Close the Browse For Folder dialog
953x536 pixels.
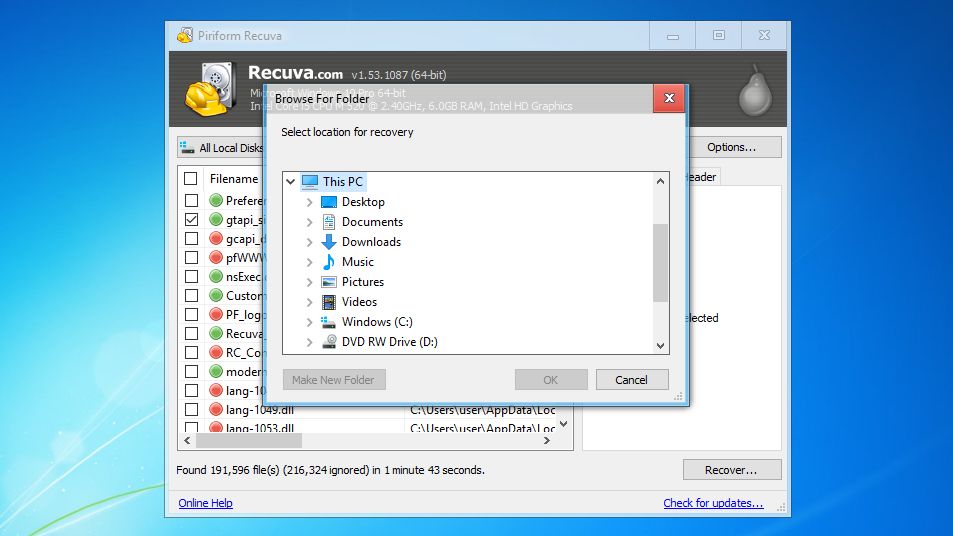tap(669, 98)
